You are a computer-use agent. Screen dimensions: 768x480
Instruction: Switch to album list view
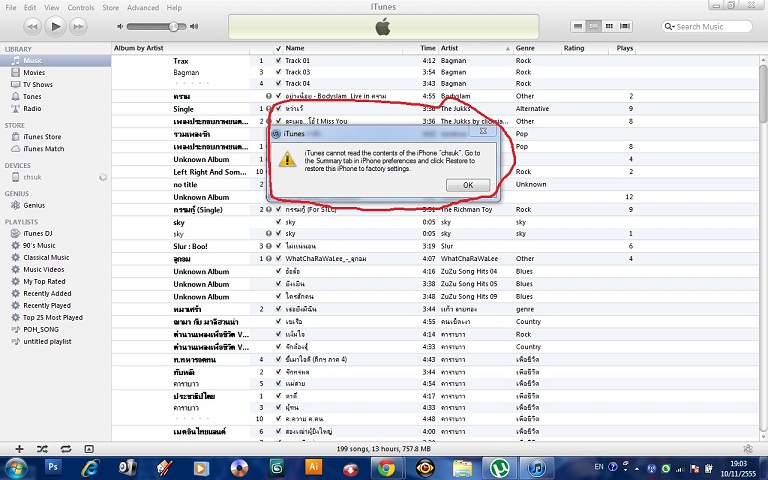tap(594, 26)
